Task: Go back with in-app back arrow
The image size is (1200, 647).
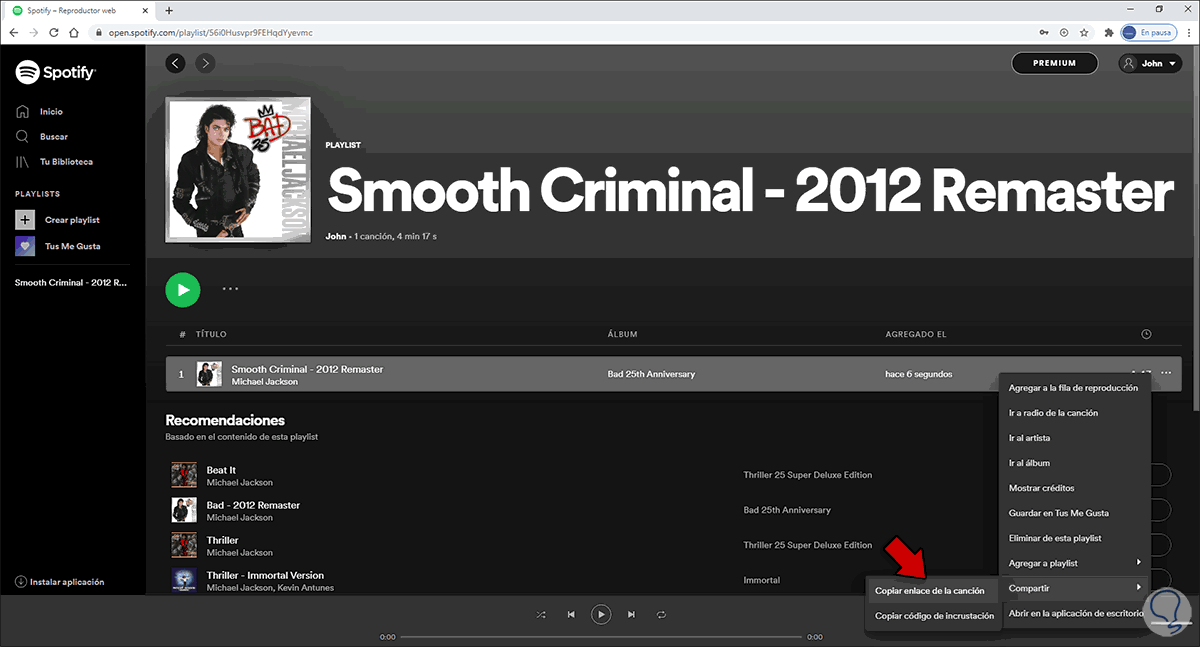Action: pyautogui.click(x=176, y=63)
